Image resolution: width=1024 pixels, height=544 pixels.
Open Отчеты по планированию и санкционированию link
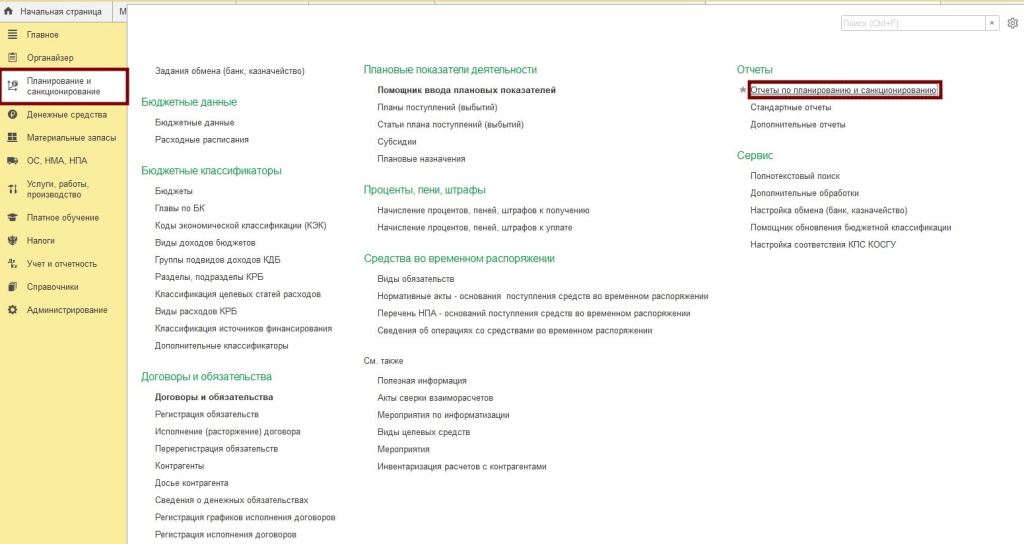(x=843, y=90)
